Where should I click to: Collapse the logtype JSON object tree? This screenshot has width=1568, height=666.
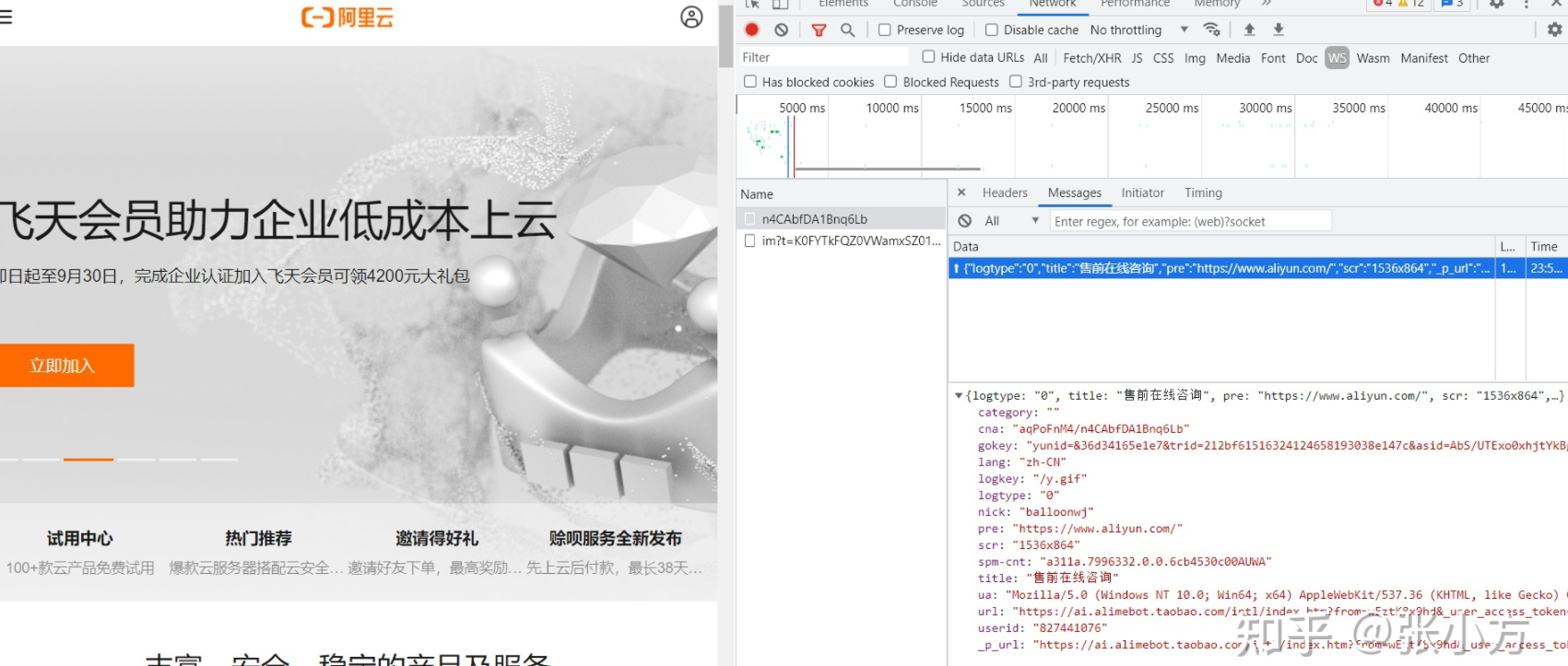(959, 396)
